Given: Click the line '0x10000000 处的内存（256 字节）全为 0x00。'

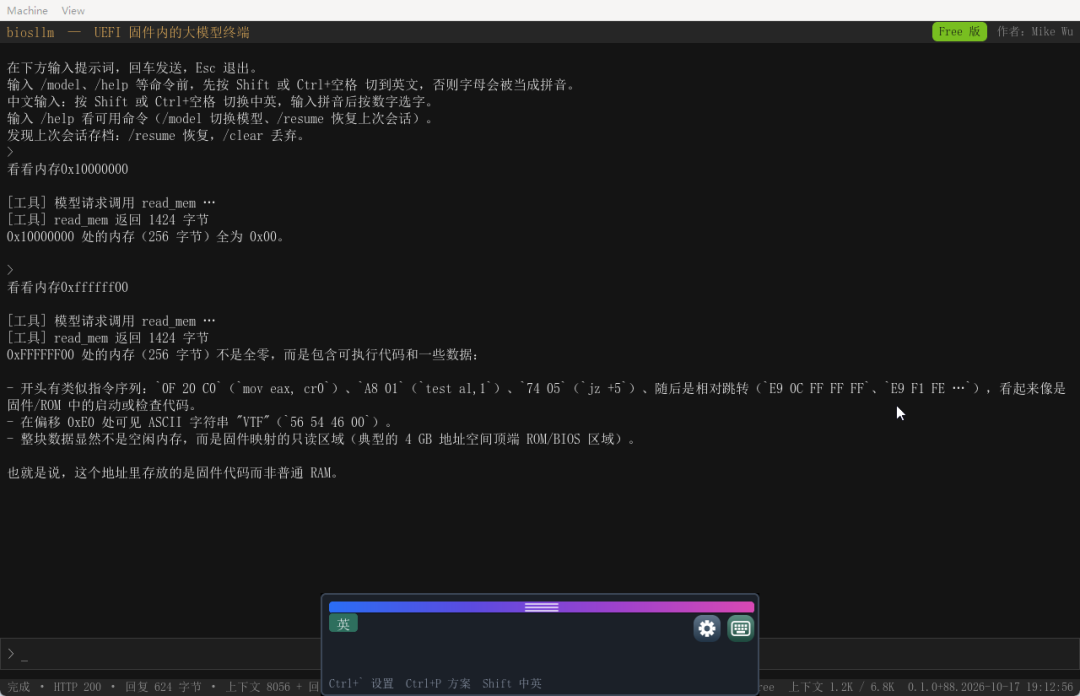Looking at the screenshot, I should click(145, 237).
